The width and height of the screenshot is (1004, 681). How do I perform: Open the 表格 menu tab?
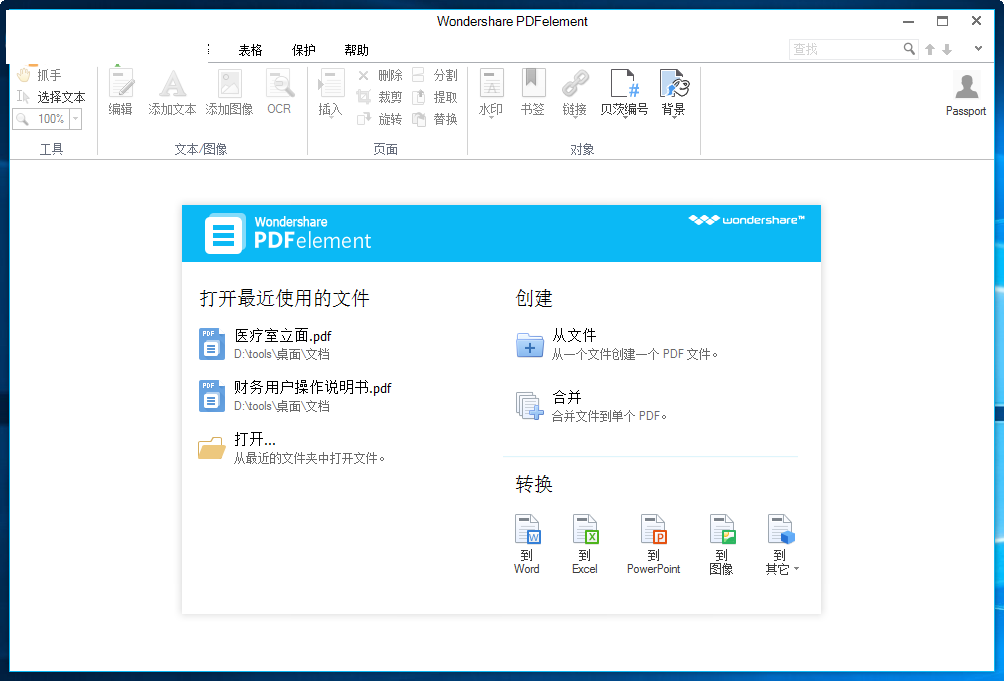pos(250,50)
